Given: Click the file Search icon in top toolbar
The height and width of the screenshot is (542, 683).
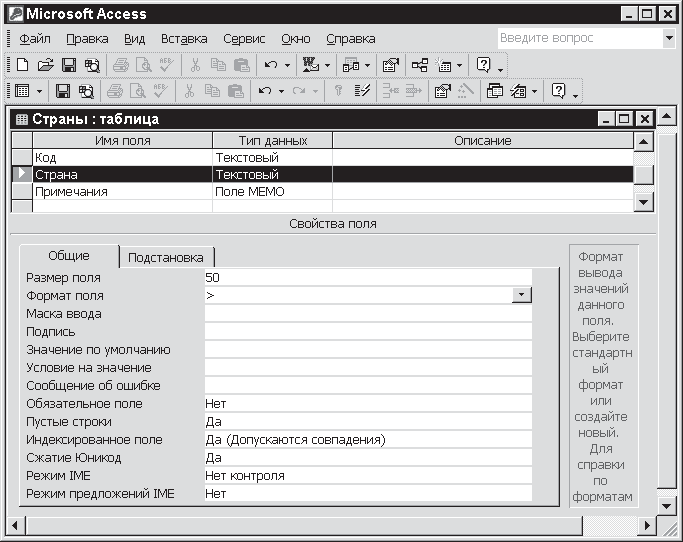Looking at the screenshot, I should pos(92,65).
